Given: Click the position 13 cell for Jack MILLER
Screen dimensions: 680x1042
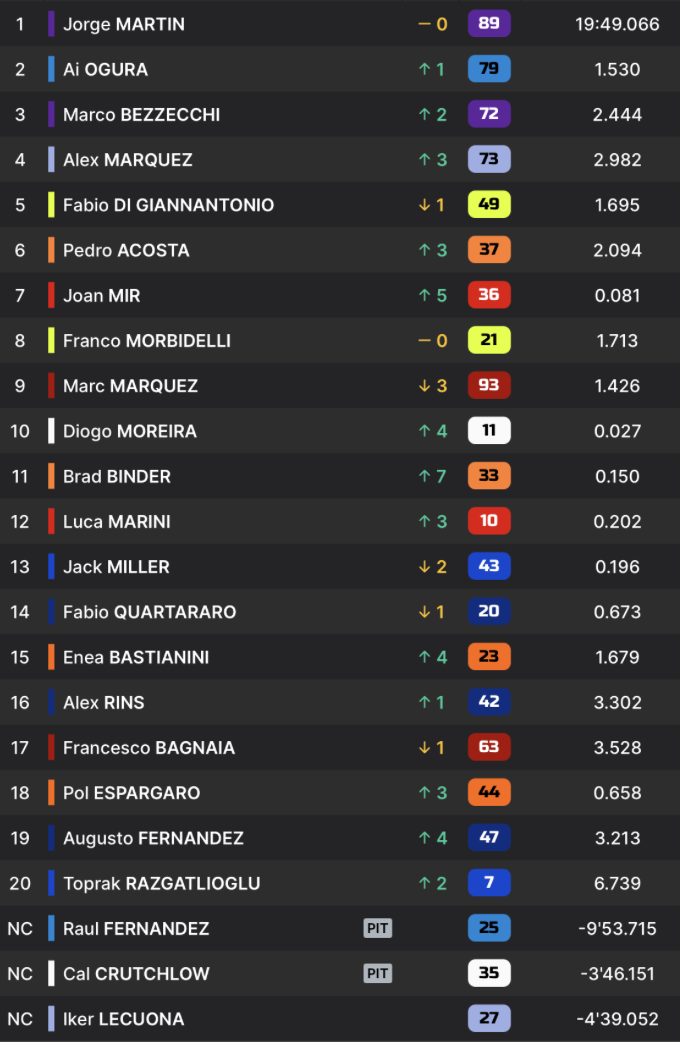Looking at the screenshot, I should tap(20, 566).
